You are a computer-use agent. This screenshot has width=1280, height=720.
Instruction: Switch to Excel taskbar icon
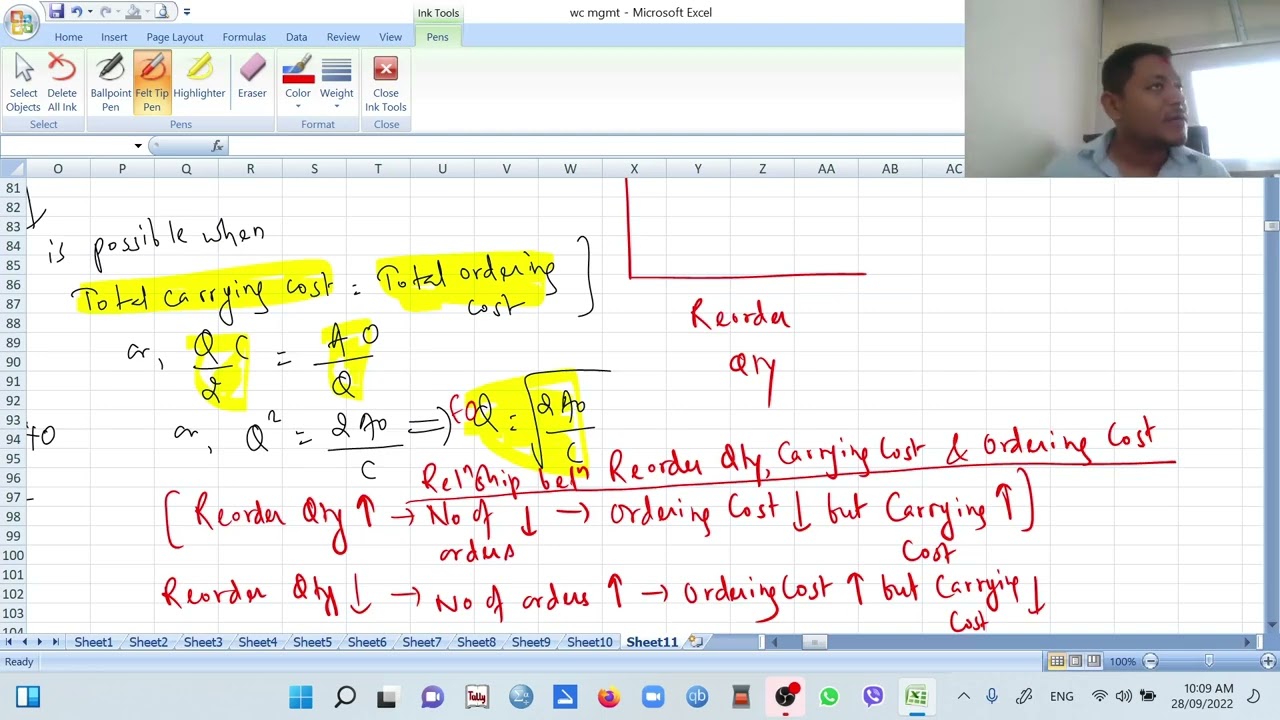pyautogui.click(x=916, y=697)
